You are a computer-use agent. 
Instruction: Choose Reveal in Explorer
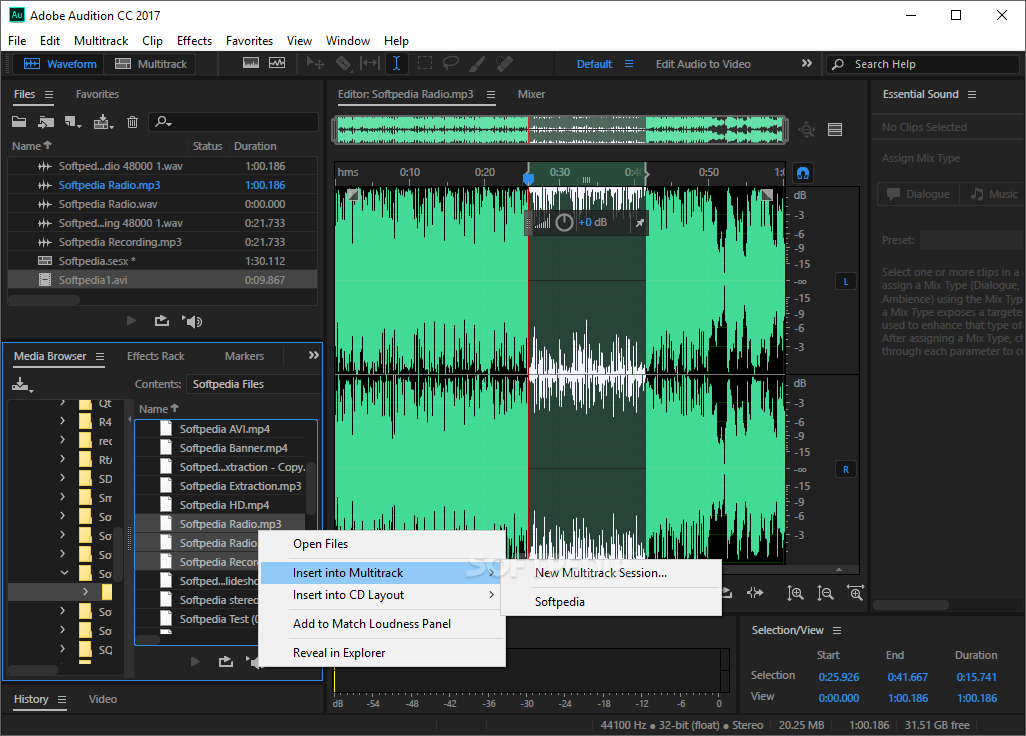point(383,653)
